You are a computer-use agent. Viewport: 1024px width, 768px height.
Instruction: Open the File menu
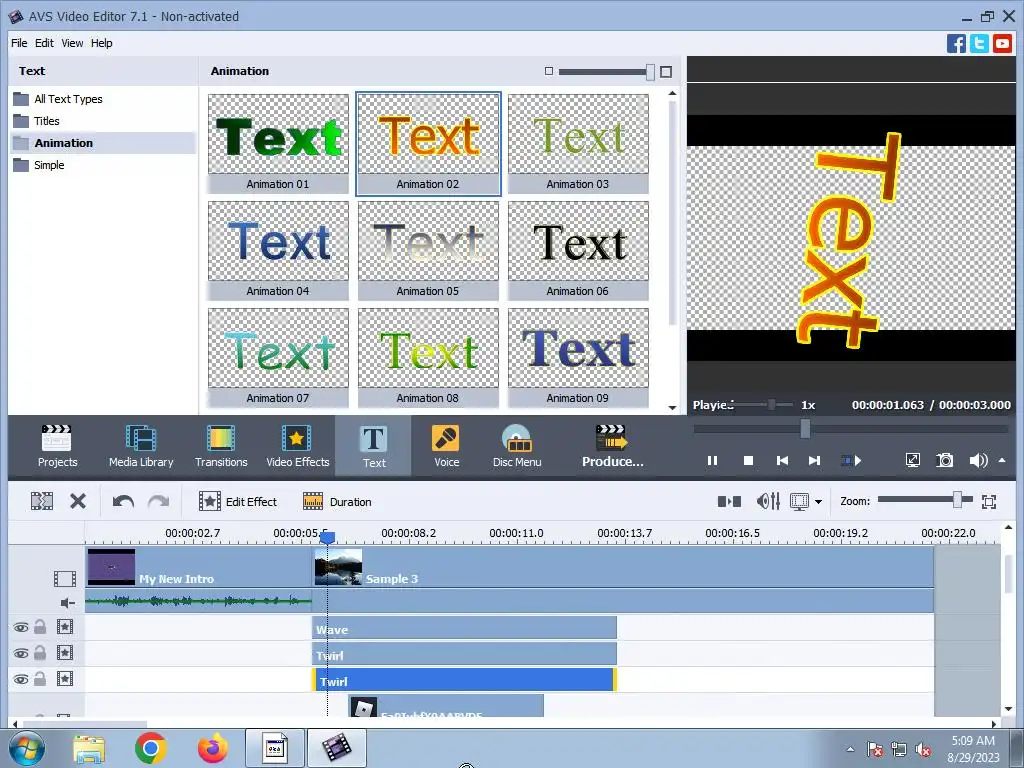pyautogui.click(x=19, y=43)
